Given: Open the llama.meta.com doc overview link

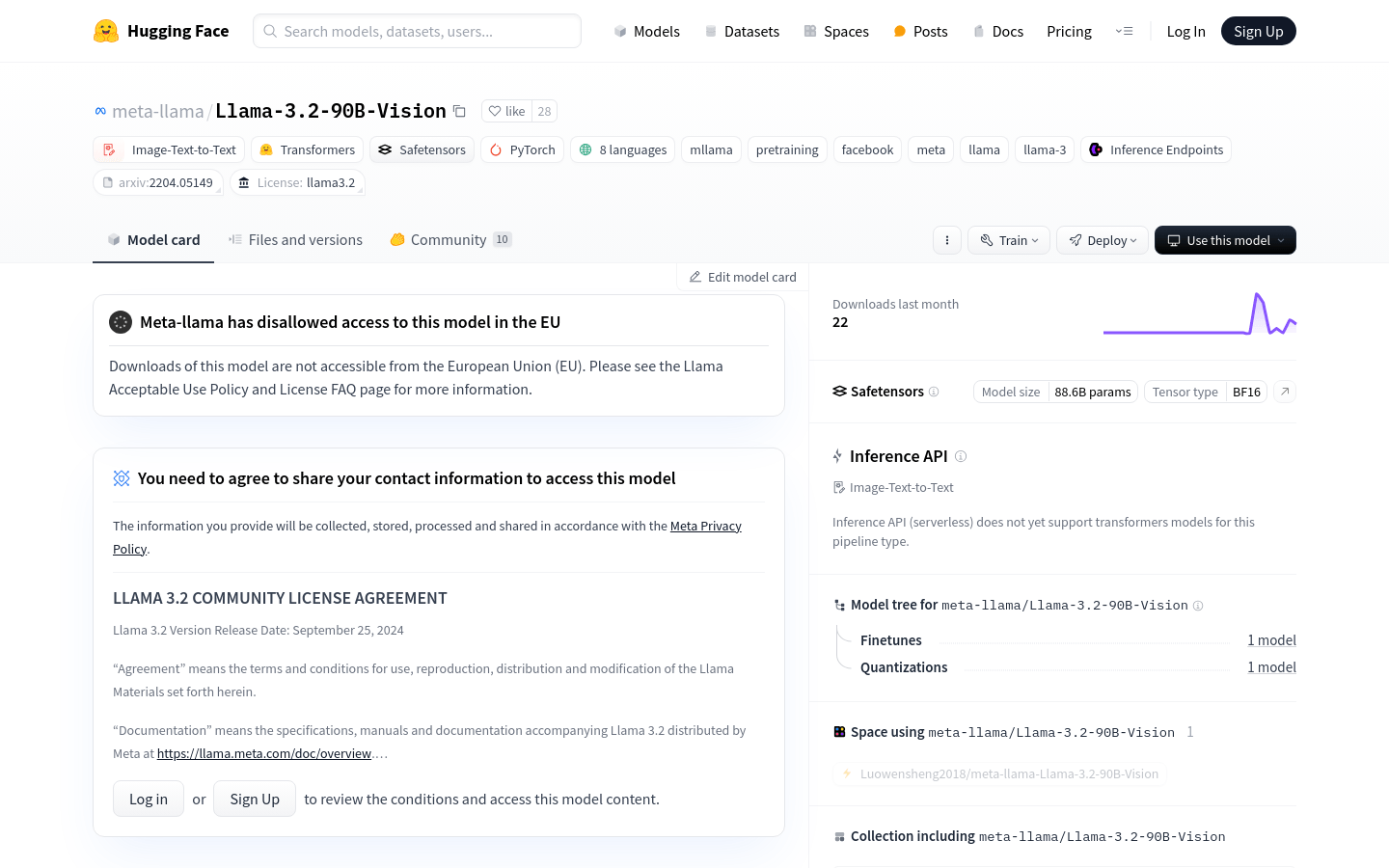Looking at the screenshot, I should pos(264,753).
